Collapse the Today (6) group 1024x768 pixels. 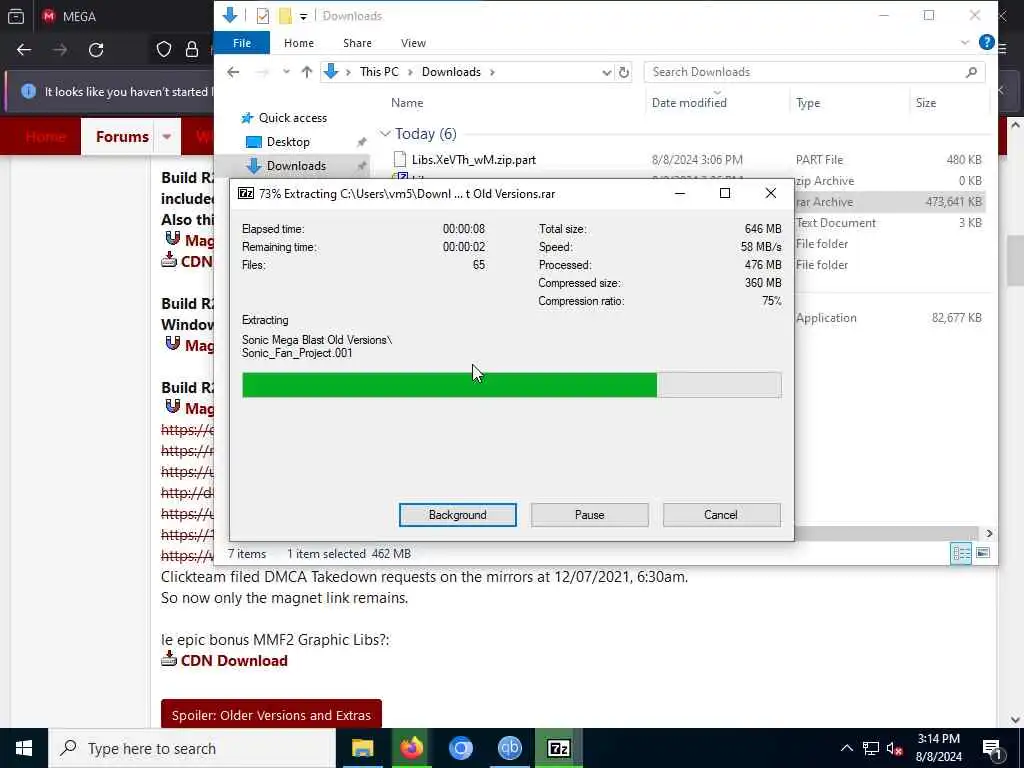(x=385, y=134)
